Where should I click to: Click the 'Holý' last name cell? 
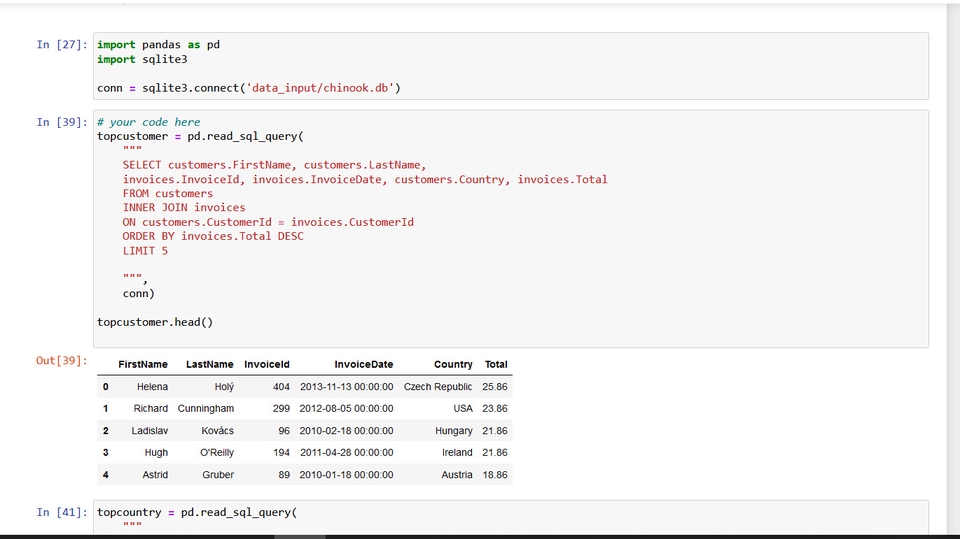(x=224, y=386)
